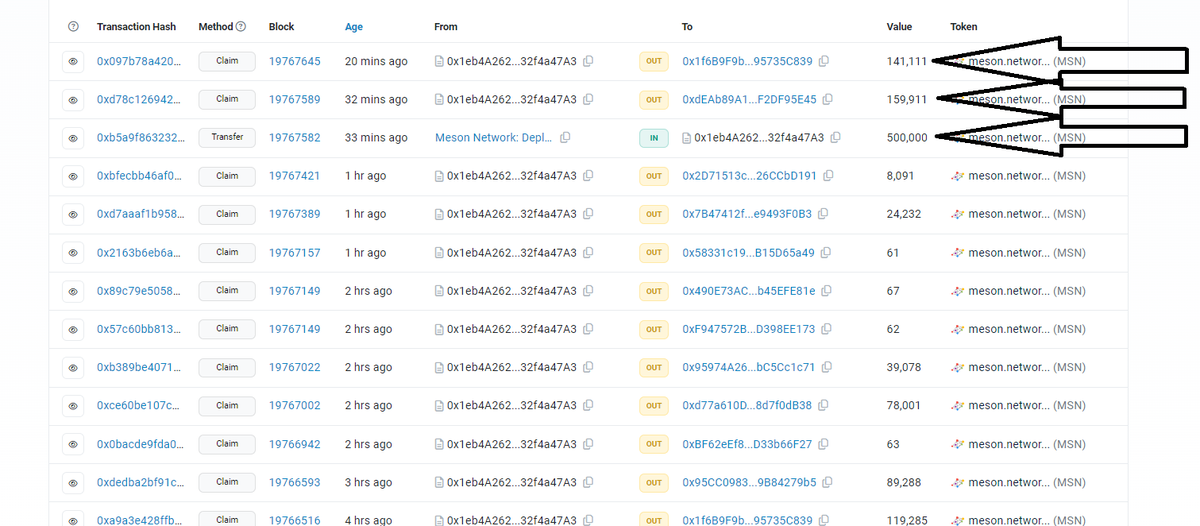
Task: Open transaction hash 0xdedba2bf91c
Action: tap(139, 482)
